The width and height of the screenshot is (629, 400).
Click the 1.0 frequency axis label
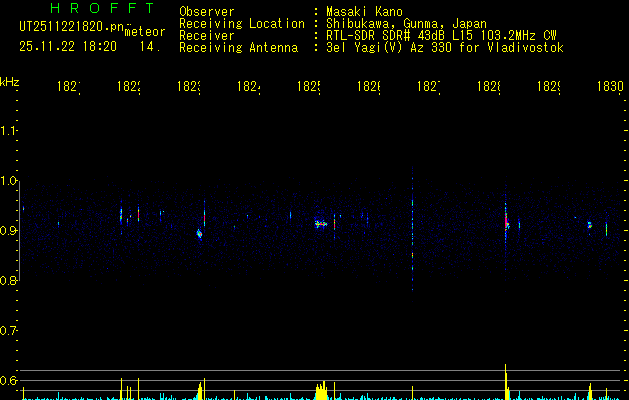pyautogui.click(x=8, y=181)
